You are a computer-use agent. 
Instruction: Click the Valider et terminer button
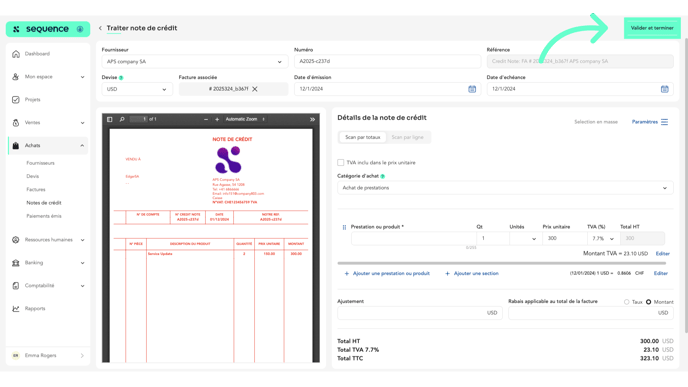pyautogui.click(x=652, y=28)
